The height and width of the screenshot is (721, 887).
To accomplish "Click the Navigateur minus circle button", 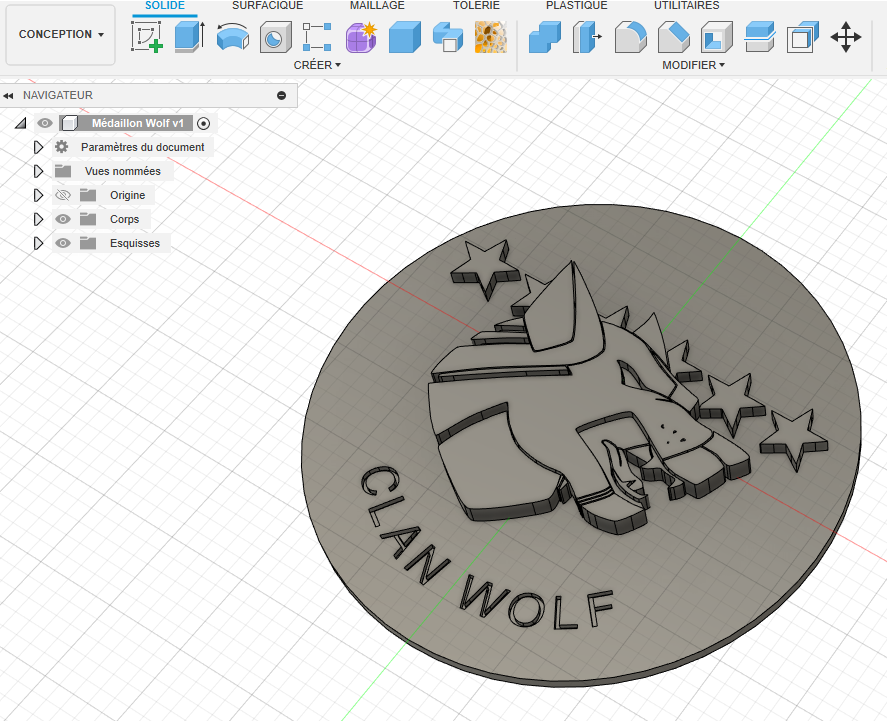I will (281, 96).
